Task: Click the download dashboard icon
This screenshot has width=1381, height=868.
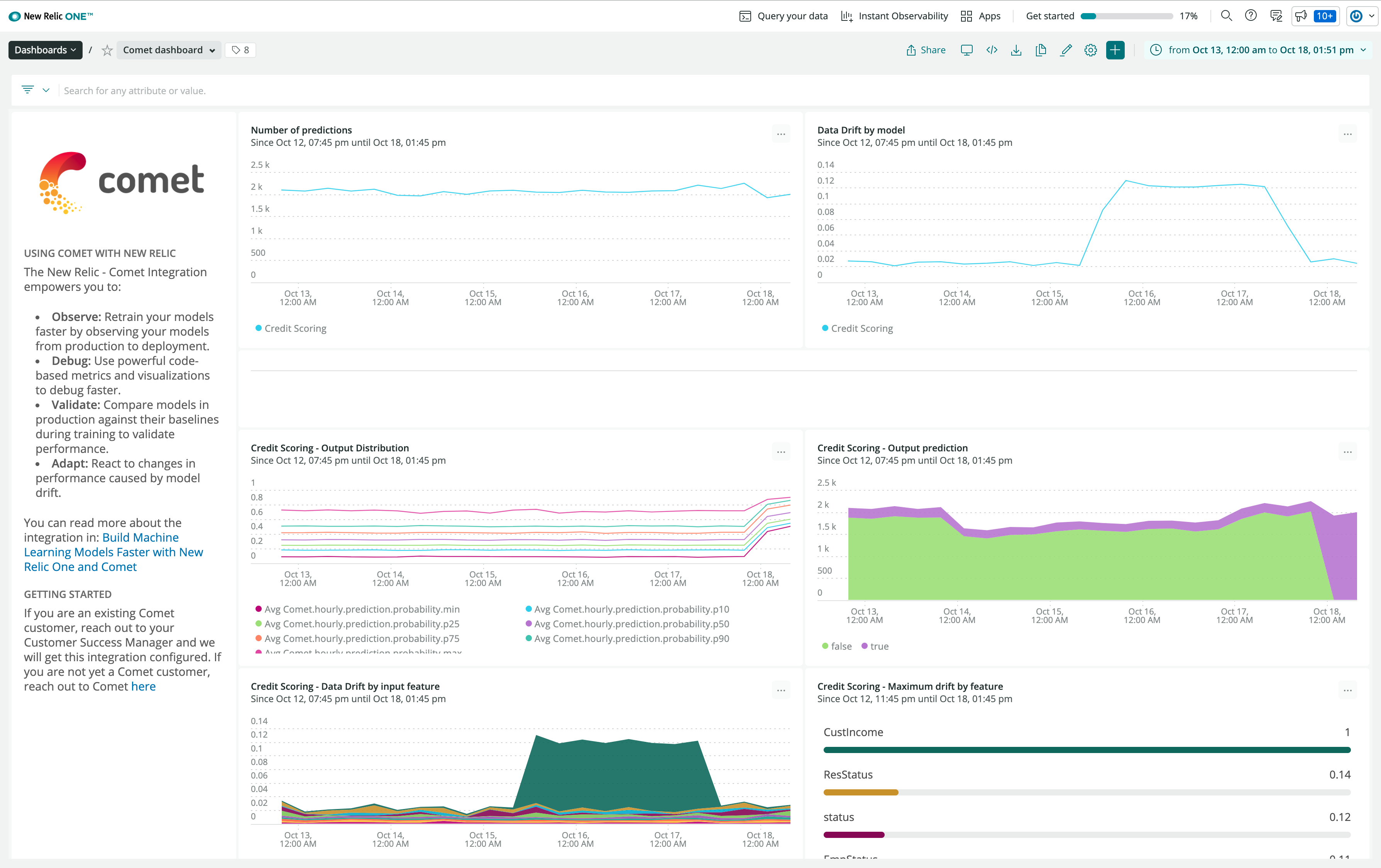Action: point(1016,50)
